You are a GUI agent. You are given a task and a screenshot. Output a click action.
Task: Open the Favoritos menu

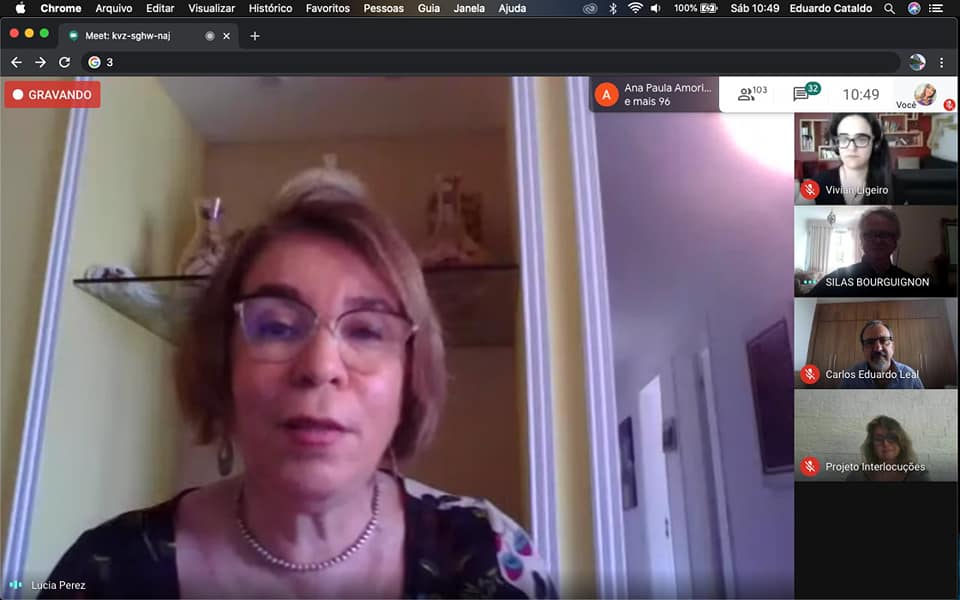(328, 8)
